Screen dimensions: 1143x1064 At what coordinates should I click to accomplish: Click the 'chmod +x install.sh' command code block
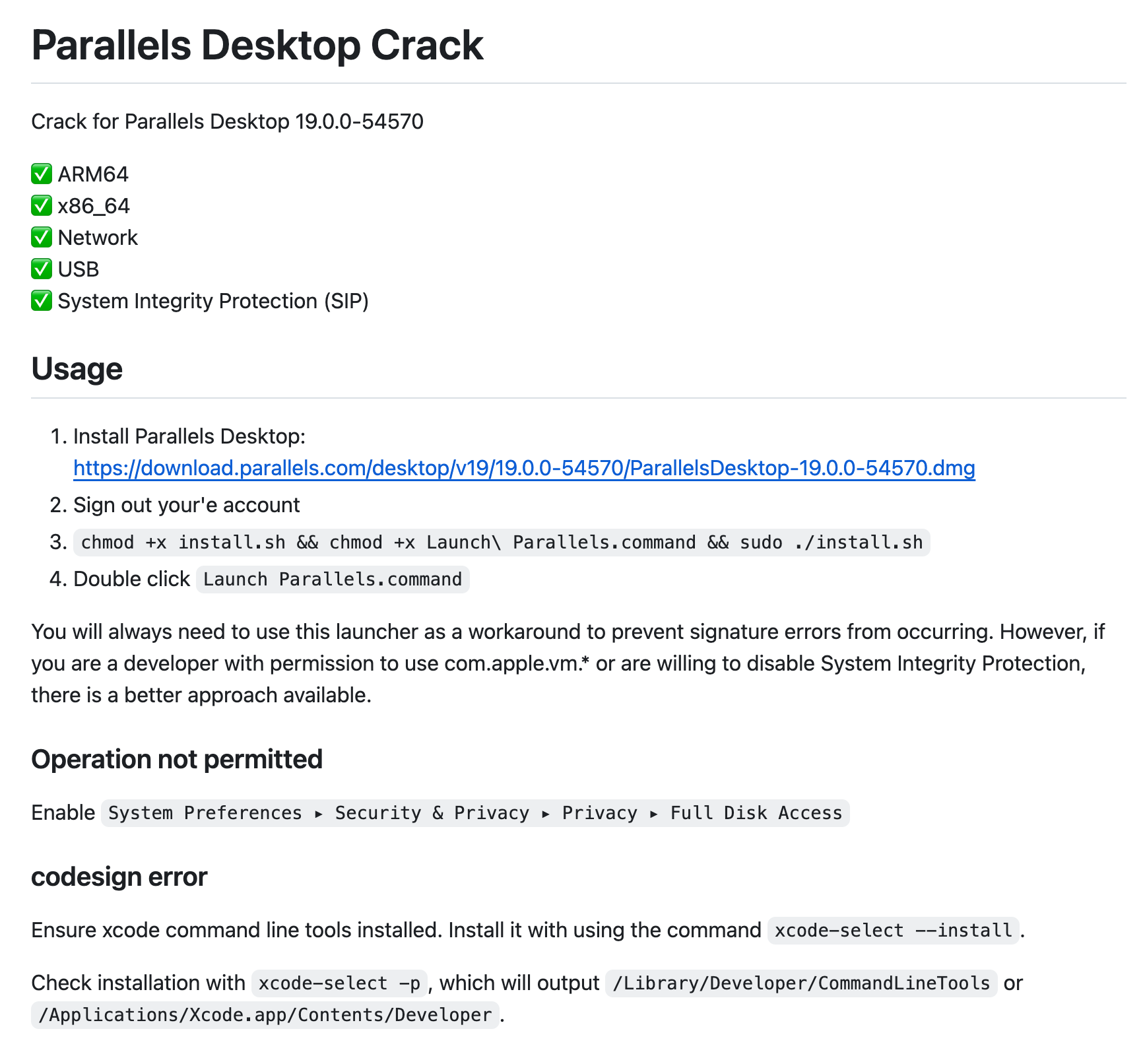(502, 543)
